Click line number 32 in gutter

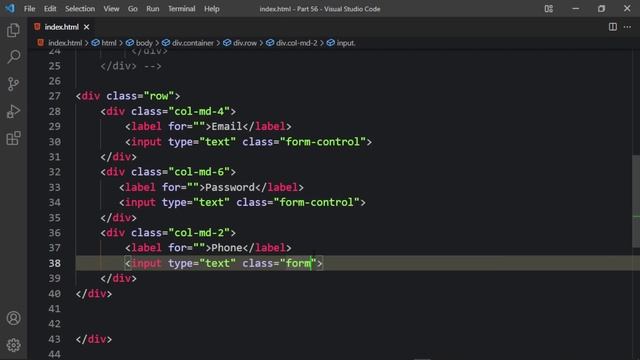coord(55,172)
